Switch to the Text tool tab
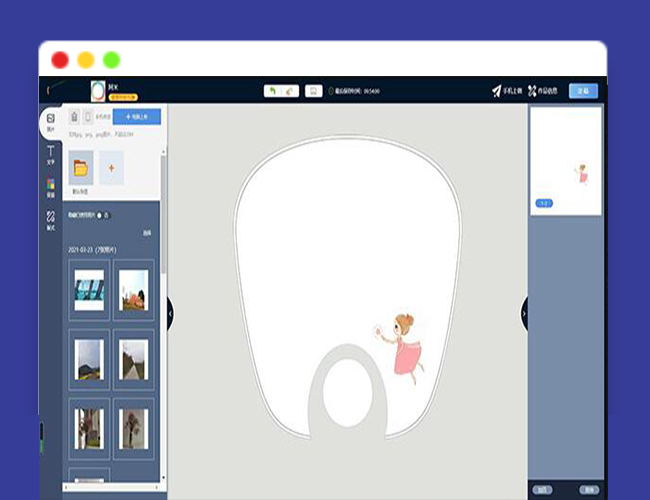 (x=50, y=154)
